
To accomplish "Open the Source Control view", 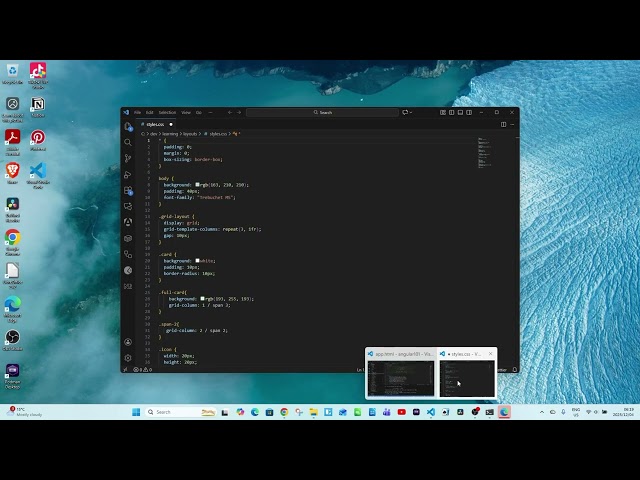I will coord(128,158).
